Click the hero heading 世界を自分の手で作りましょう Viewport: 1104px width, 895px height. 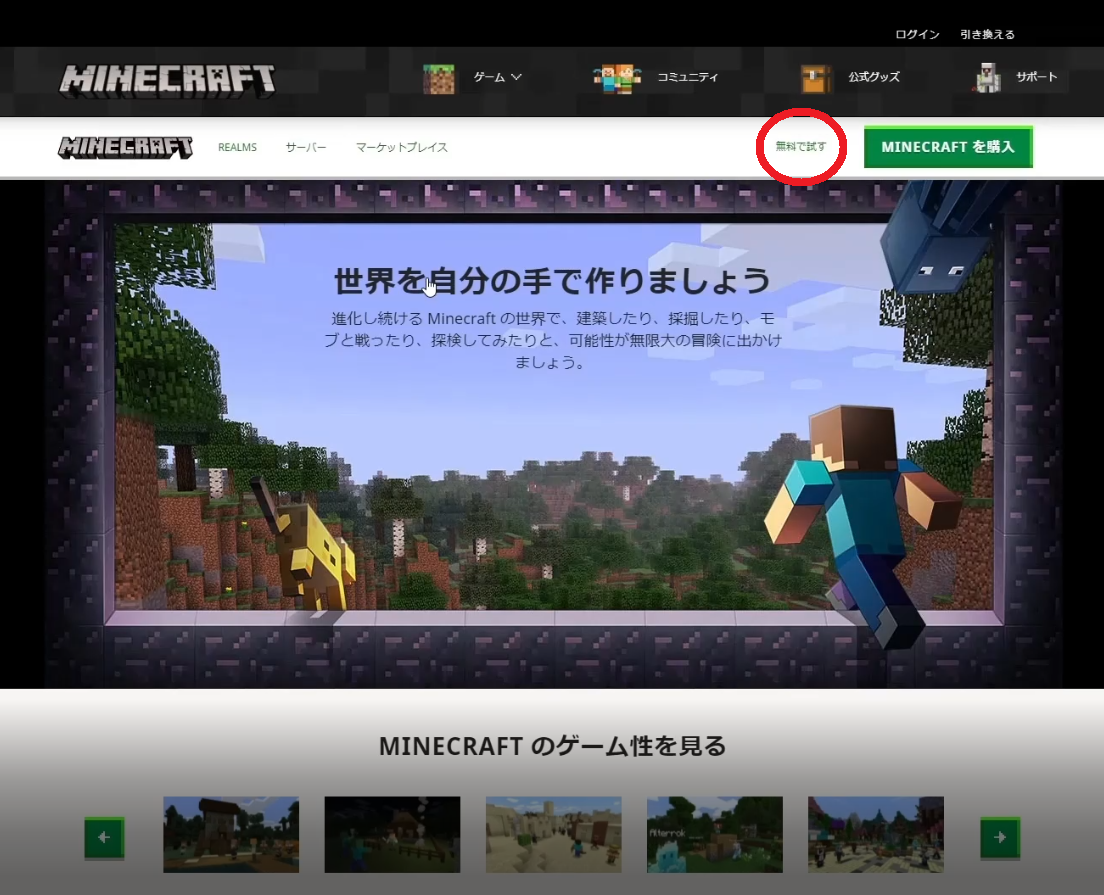pos(552,280)
